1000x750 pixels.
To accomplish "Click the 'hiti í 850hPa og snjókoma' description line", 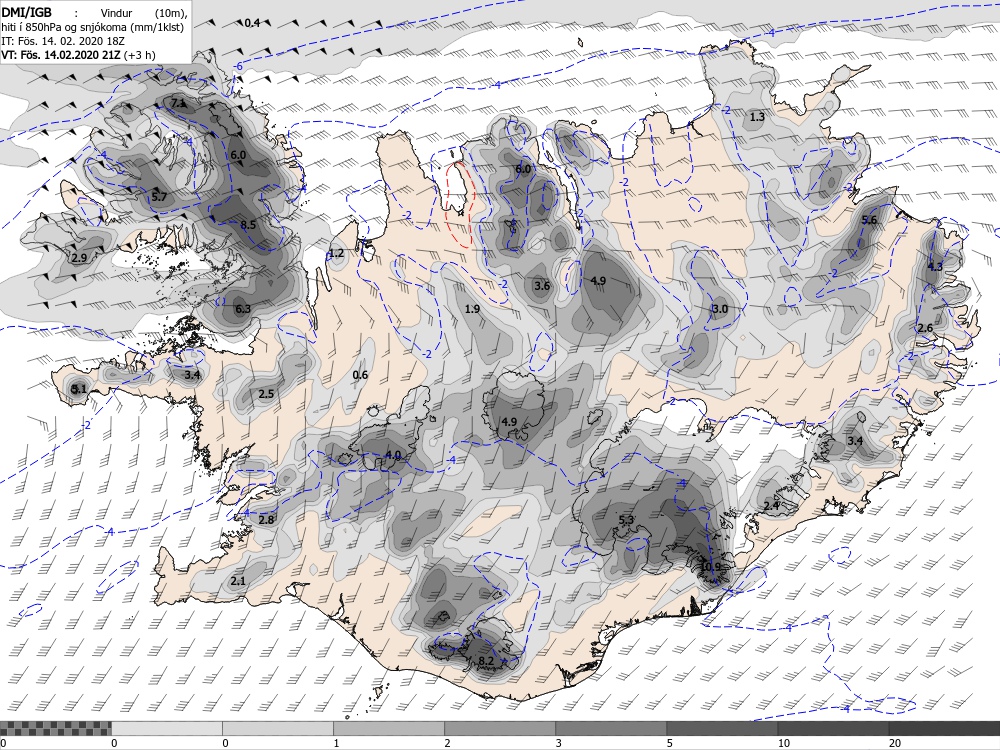I will 92,27.
